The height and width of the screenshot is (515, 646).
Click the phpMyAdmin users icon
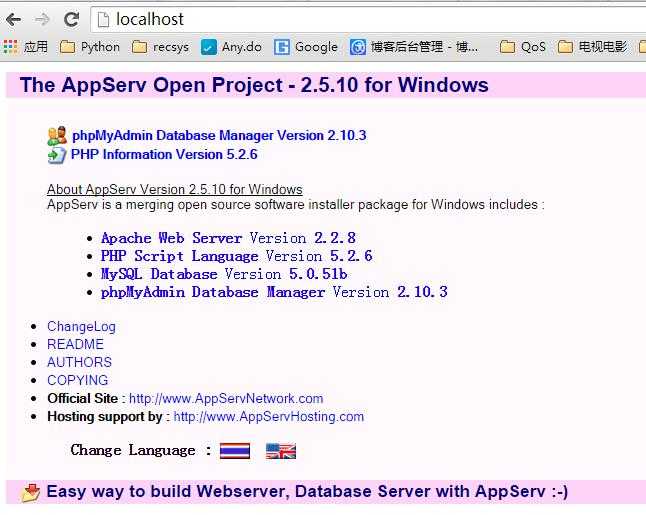(57, 136)
